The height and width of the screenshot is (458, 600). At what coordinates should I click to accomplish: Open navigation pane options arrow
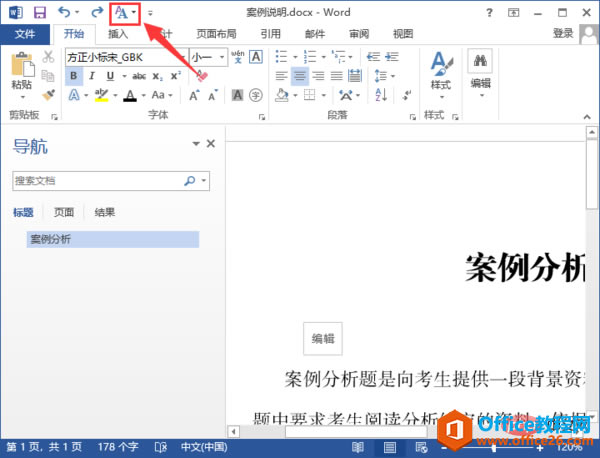pos(196,144)
